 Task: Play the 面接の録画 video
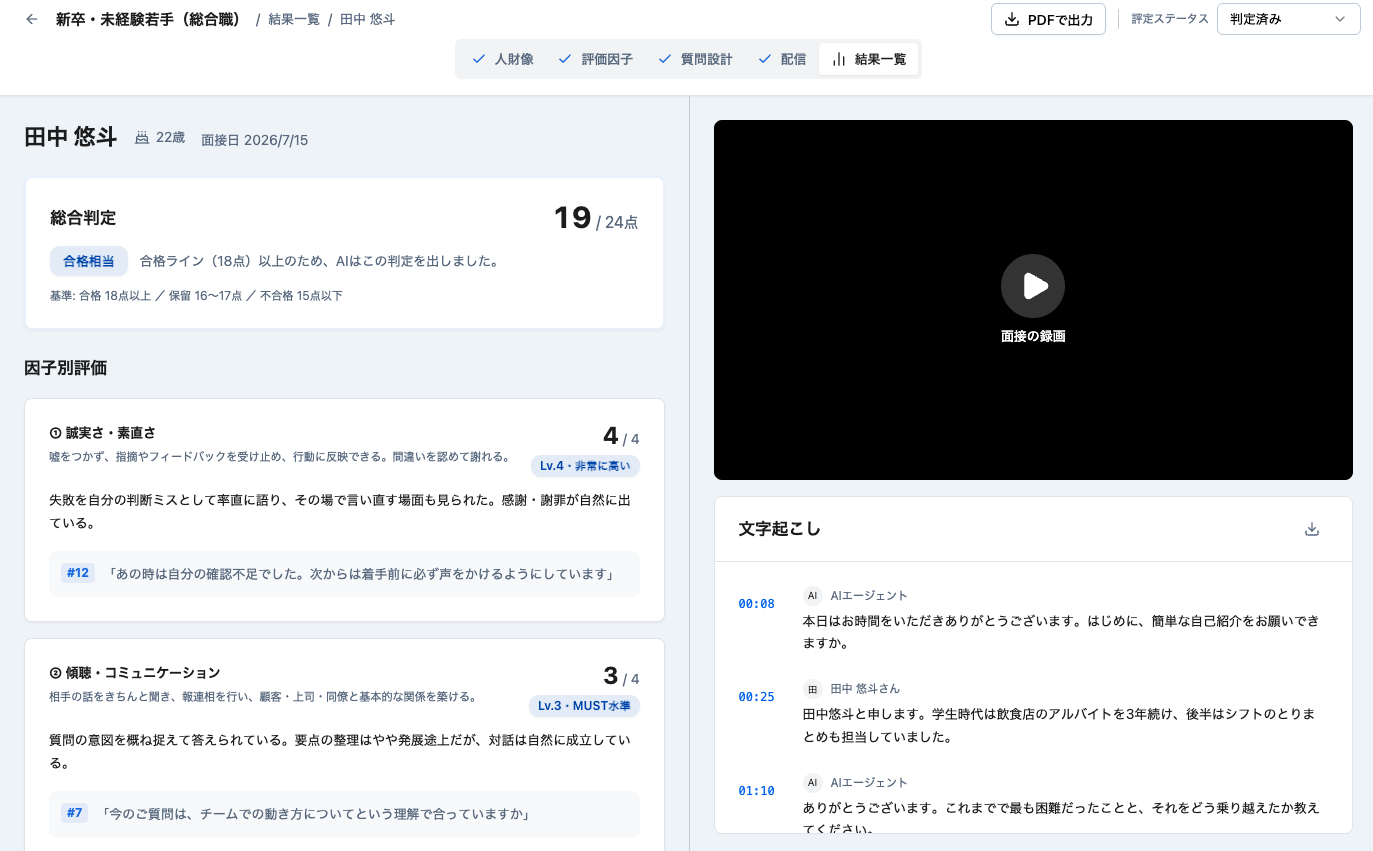[x=1033, y=286]
